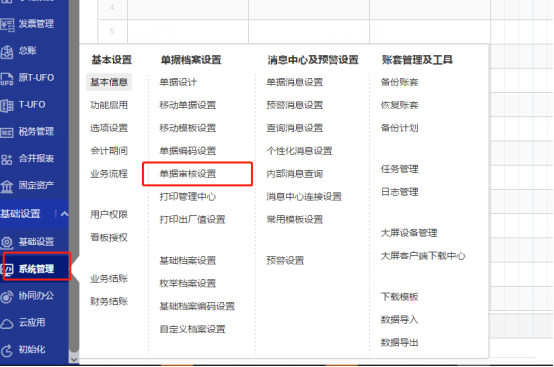Open 内部消息查询 entry
Viewport: 554px width, 367px height.
(295, 174)
